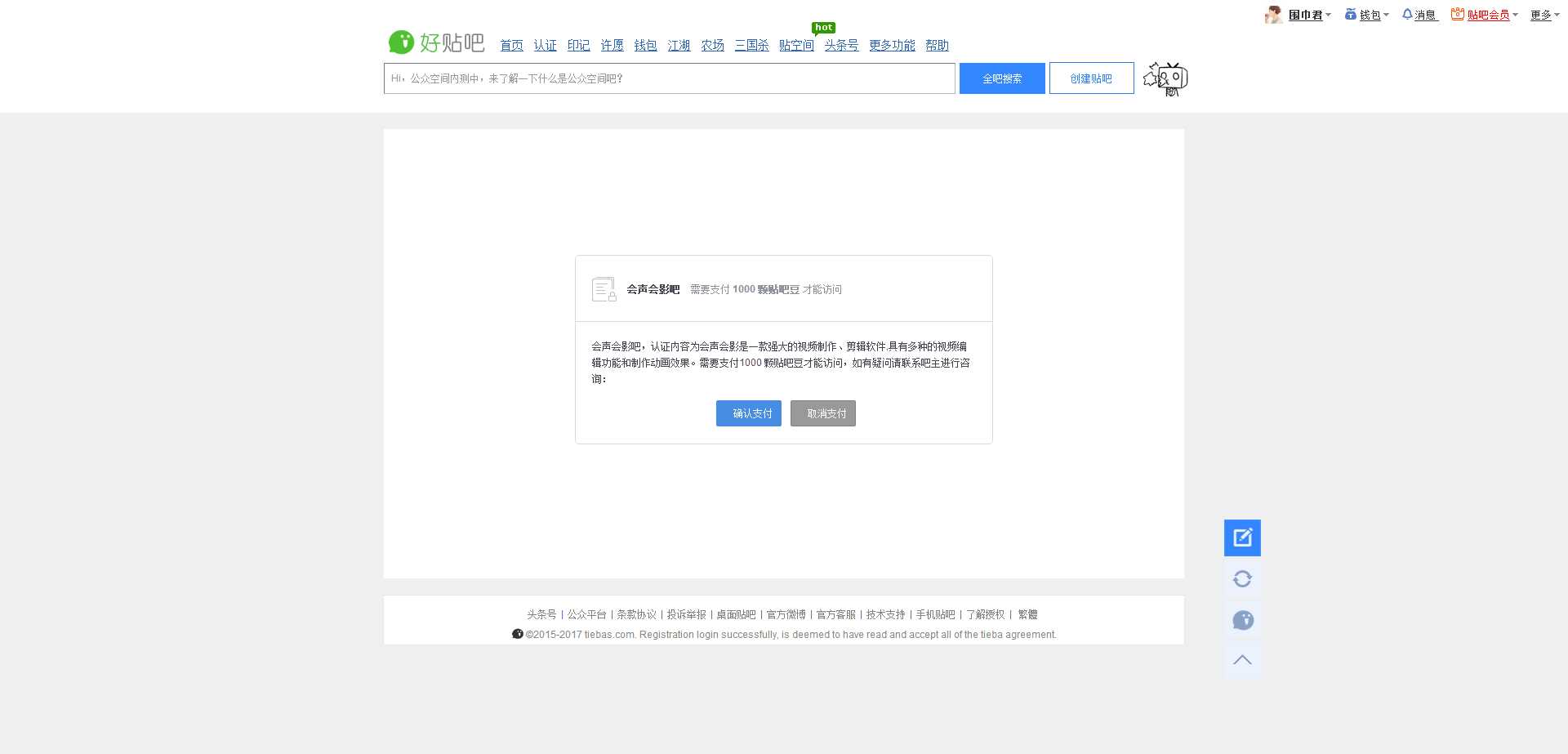Click 确认支付 to confirm payment
This screenshot has height=754, width=1568.
[749, 413]
